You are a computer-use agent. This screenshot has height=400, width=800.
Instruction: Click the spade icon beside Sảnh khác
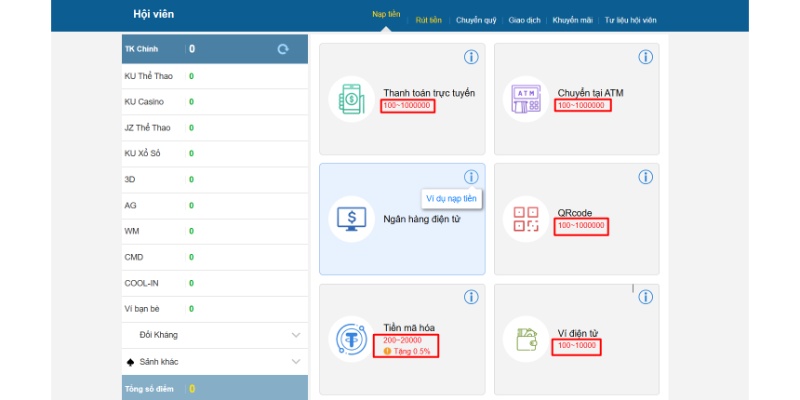(x=130, y=362)
